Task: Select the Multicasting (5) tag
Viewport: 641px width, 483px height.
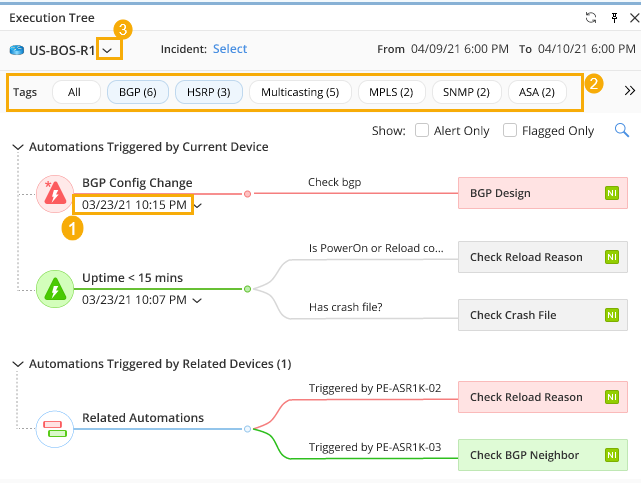Action: (x=300, y=92)
